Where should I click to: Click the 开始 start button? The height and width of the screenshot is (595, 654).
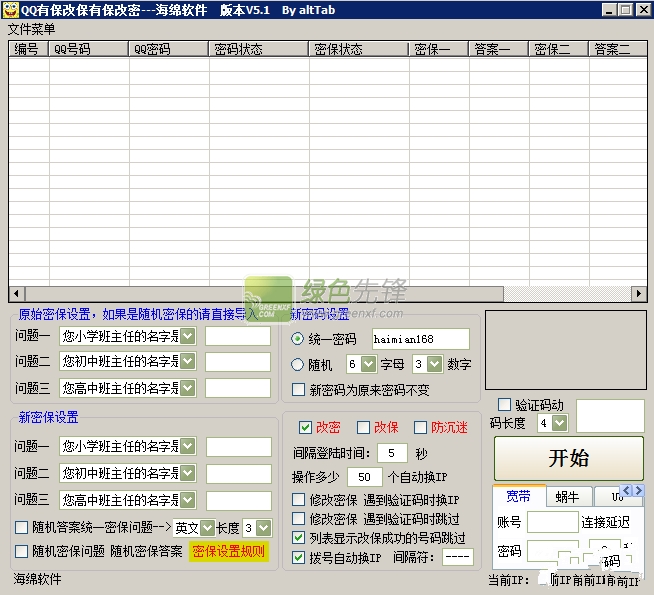(569, 458)
